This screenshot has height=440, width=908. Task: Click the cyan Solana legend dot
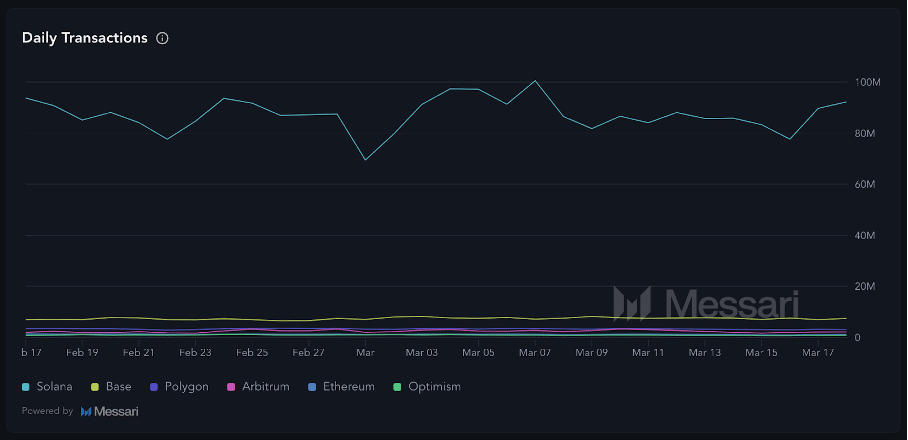pos(26,386)
